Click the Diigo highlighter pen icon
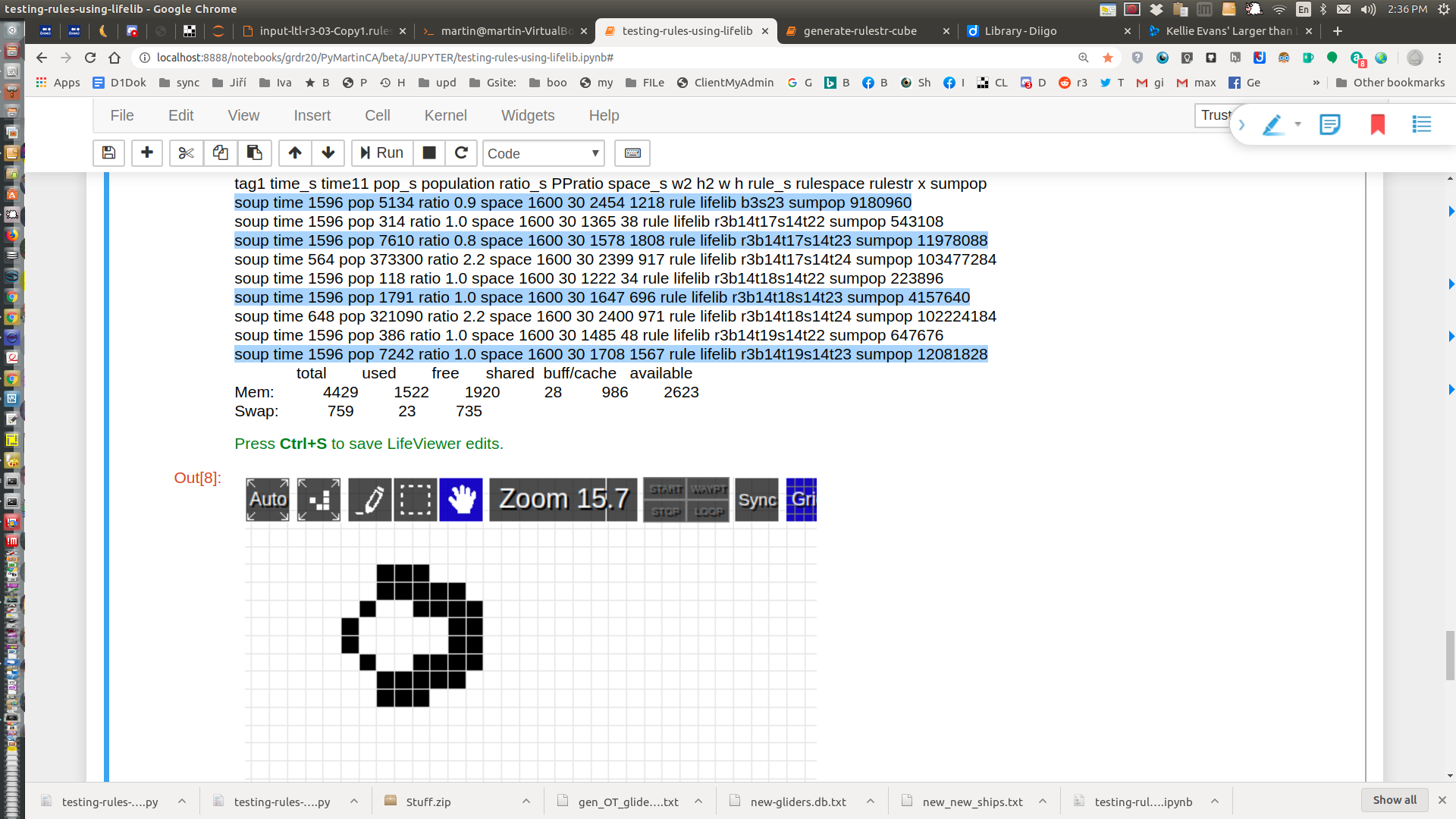This screenshot has height=819, width=1456. pyautogui.click(x=1272, y=124)
